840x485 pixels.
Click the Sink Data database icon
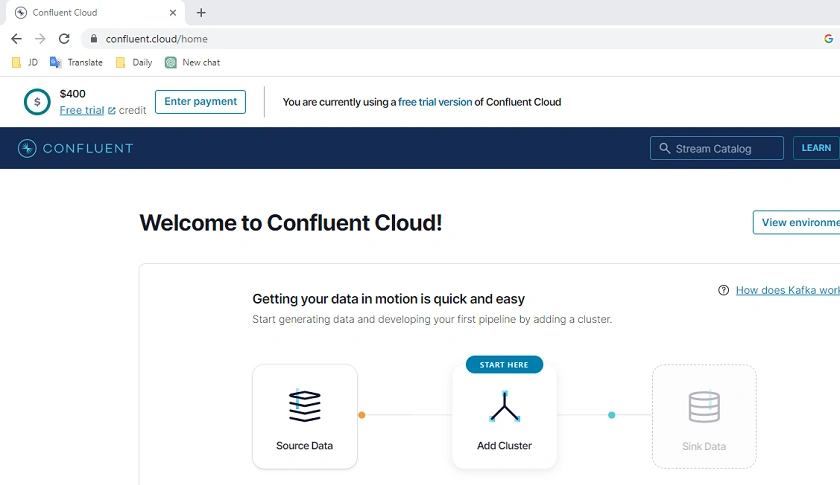(704, 407)
